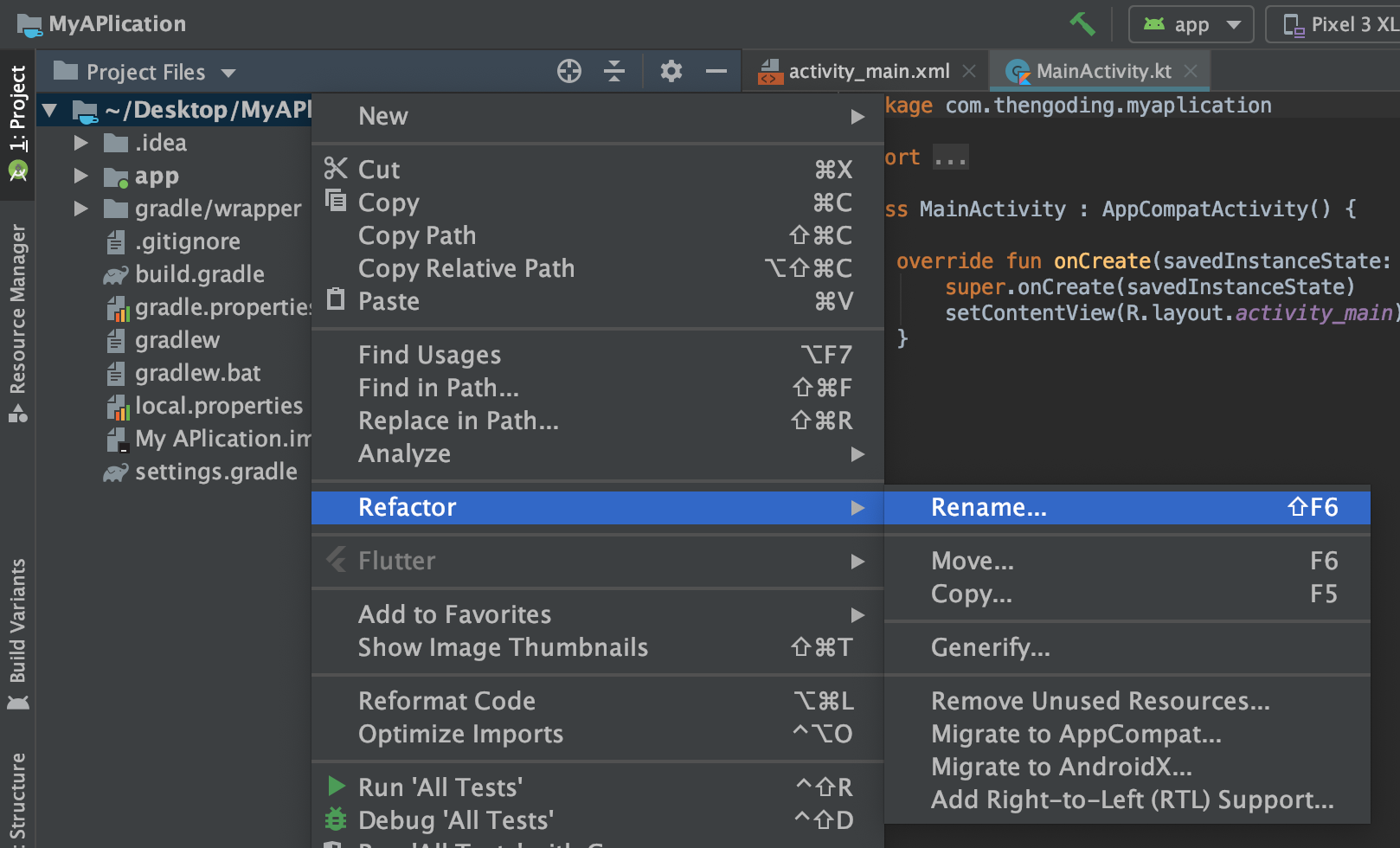Choose Cut from the context menu

click(x=597, y=170)
